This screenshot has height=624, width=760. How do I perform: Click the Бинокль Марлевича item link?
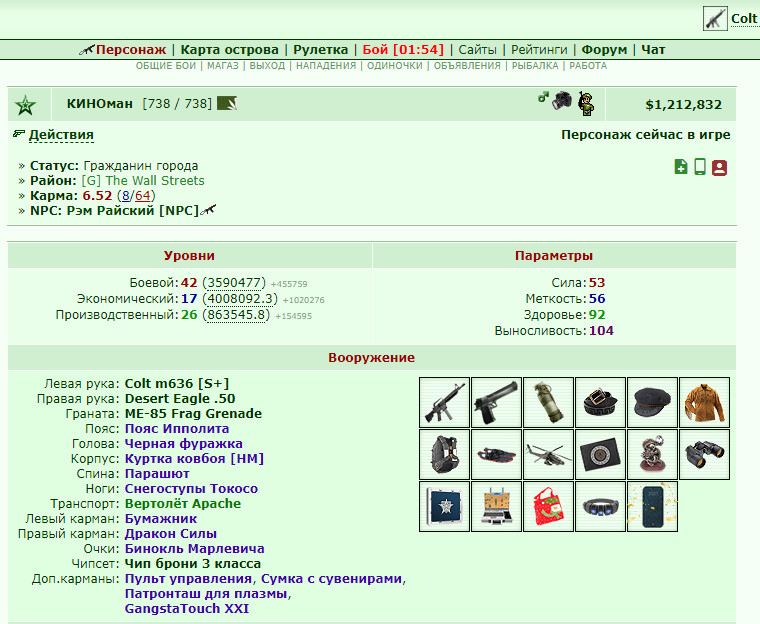click(195, 549)
